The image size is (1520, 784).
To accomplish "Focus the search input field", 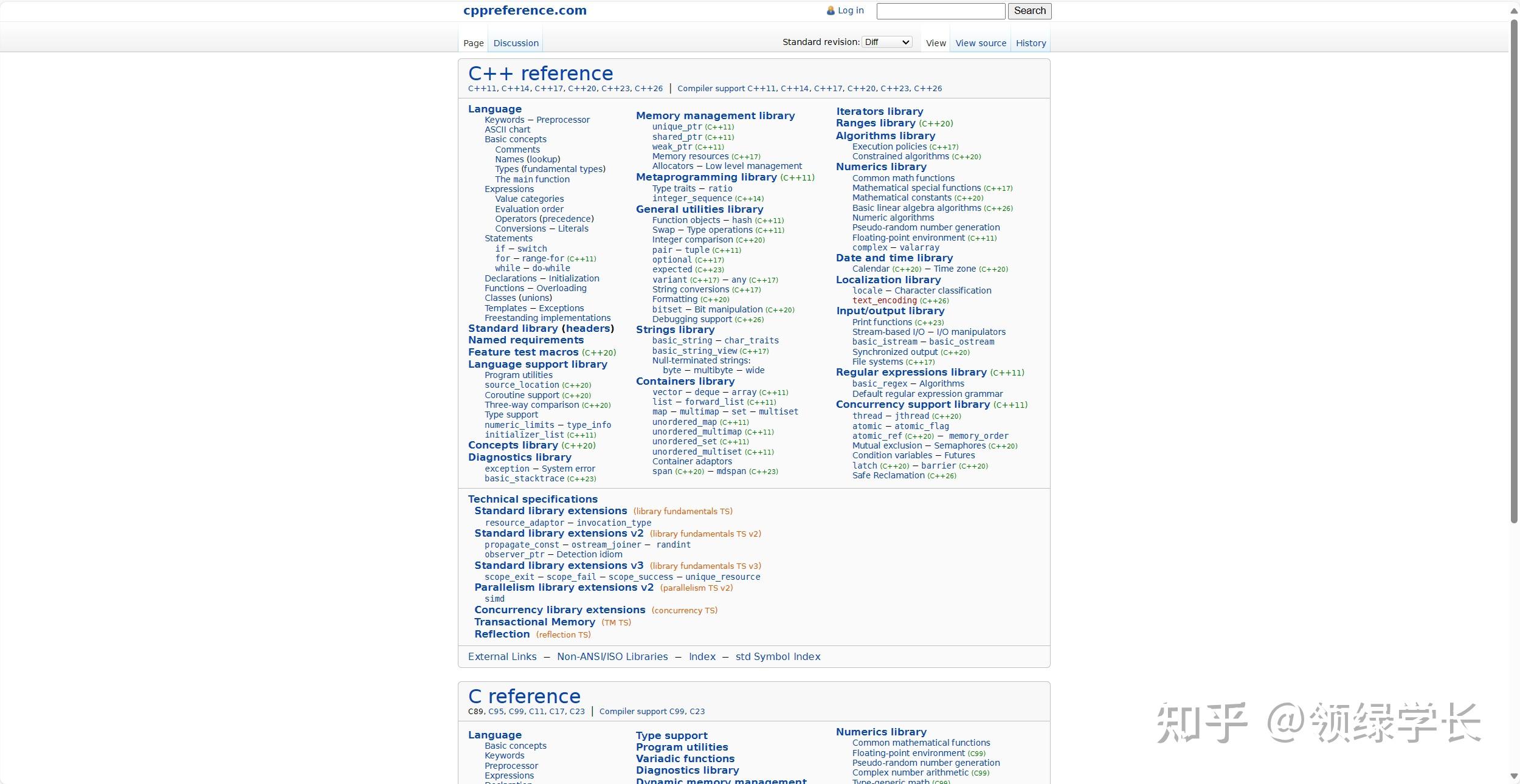I will 940,11.
